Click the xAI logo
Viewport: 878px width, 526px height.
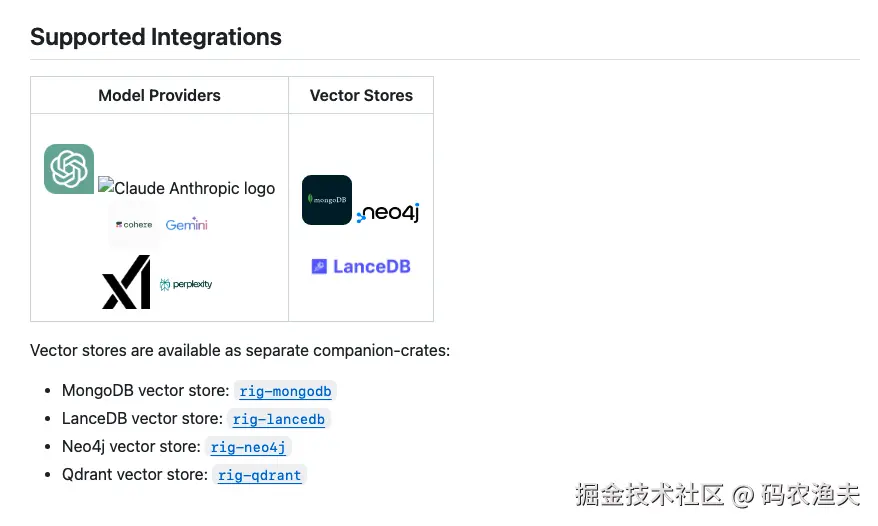(126, 283)
